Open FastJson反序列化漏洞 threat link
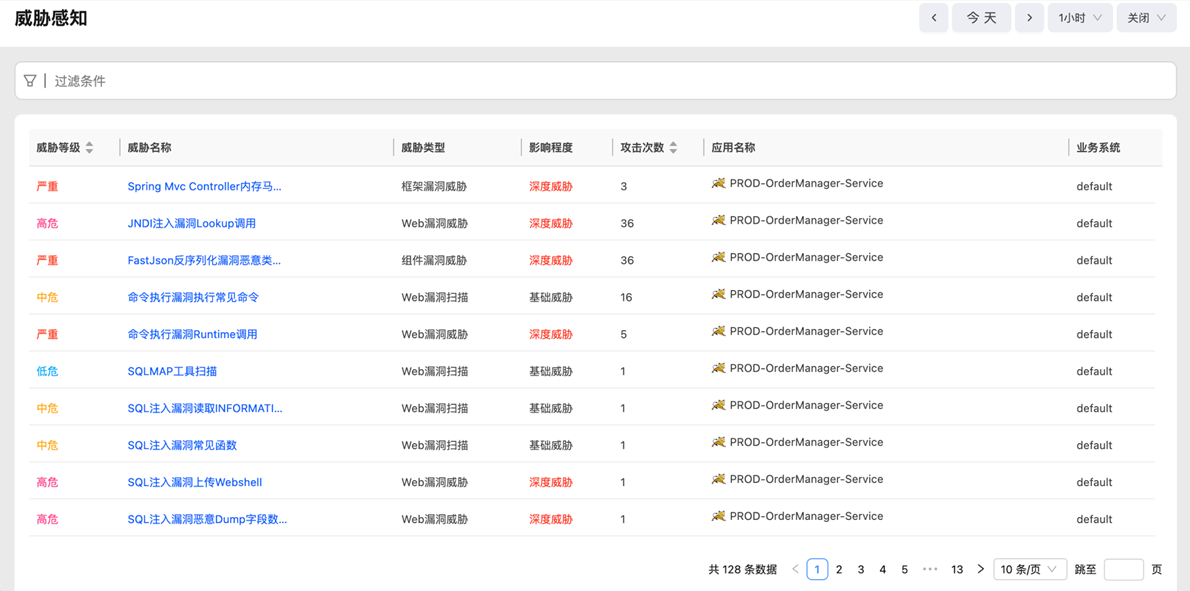Screen dimensions: 1190x591 coord(204,260)
